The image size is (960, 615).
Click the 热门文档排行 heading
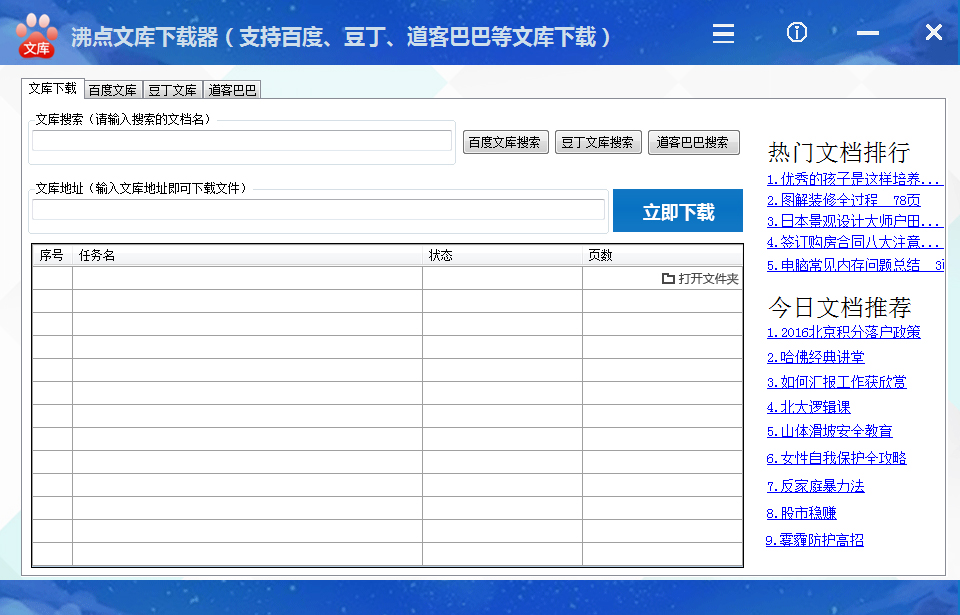[838, 152]
